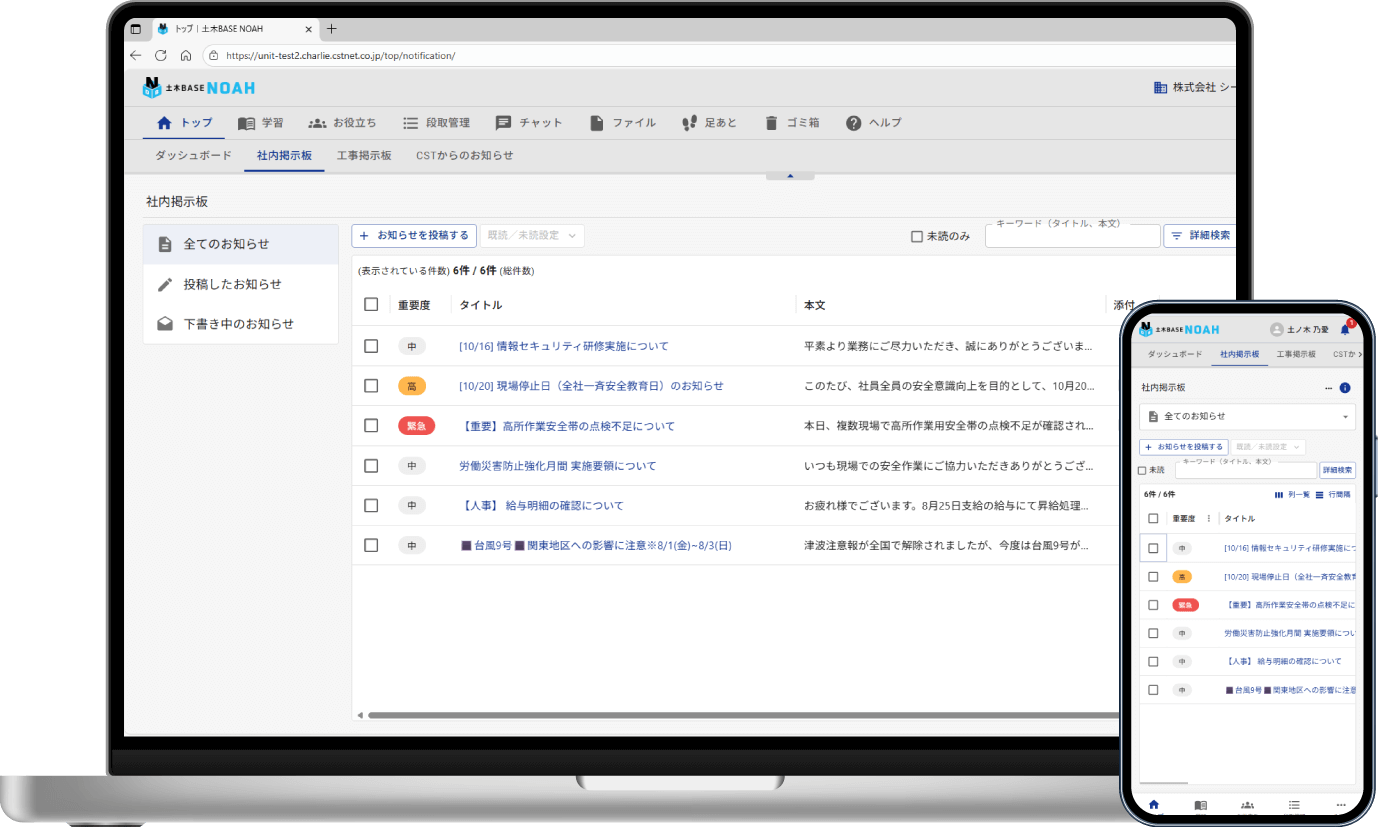Expand the 全てのお知らせ dropdown on the phone
Screen dimensions: 1378x827
[x=1246, y=416]
